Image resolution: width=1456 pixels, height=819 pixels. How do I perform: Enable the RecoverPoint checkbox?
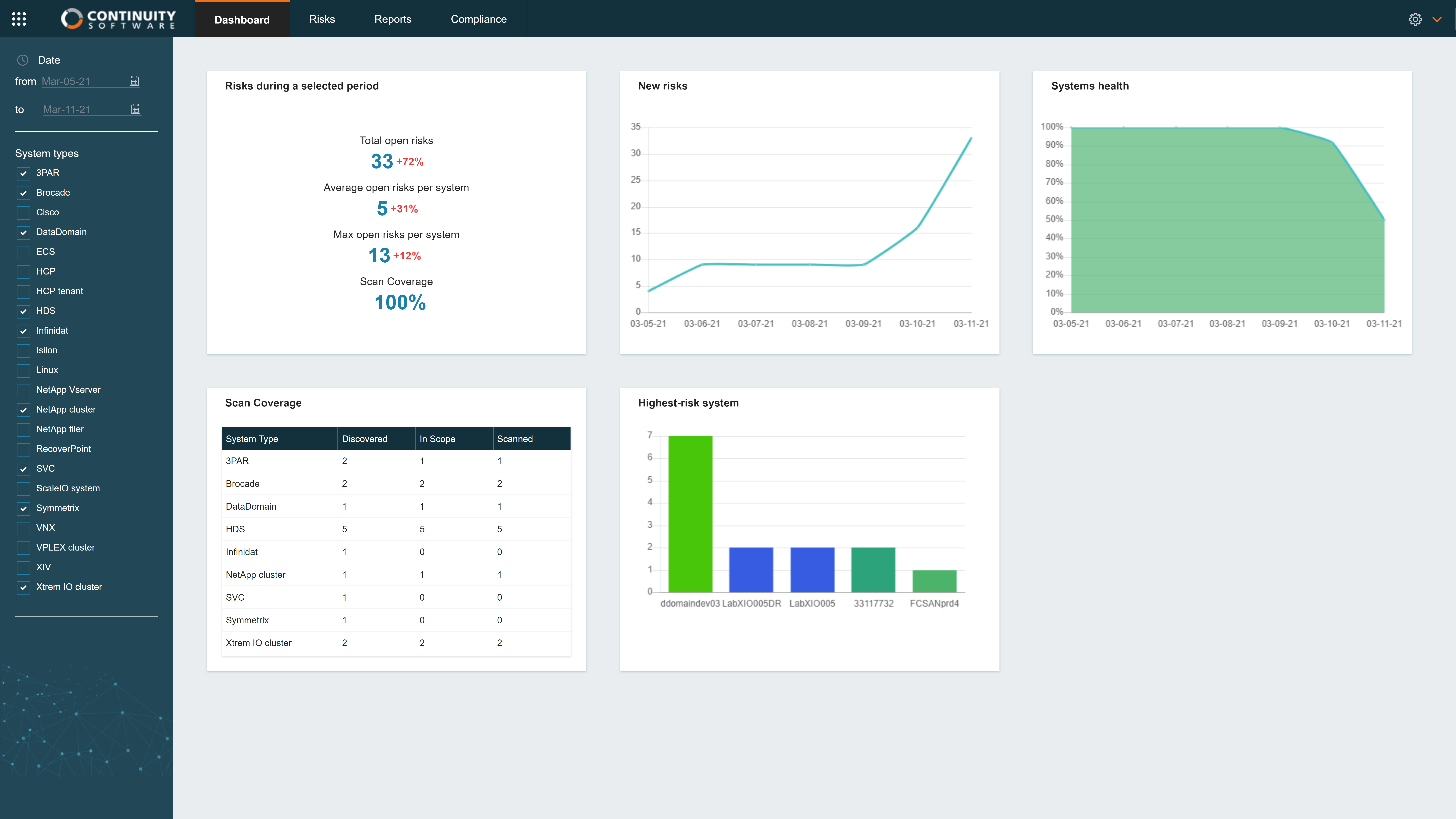click(23, 449)
